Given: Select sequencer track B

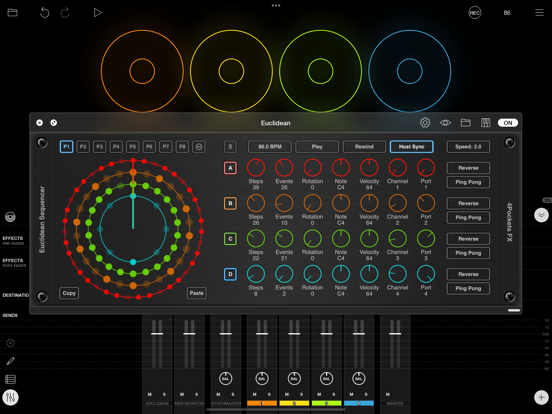Looking at the screenshot, I should (x=230, y=203).
